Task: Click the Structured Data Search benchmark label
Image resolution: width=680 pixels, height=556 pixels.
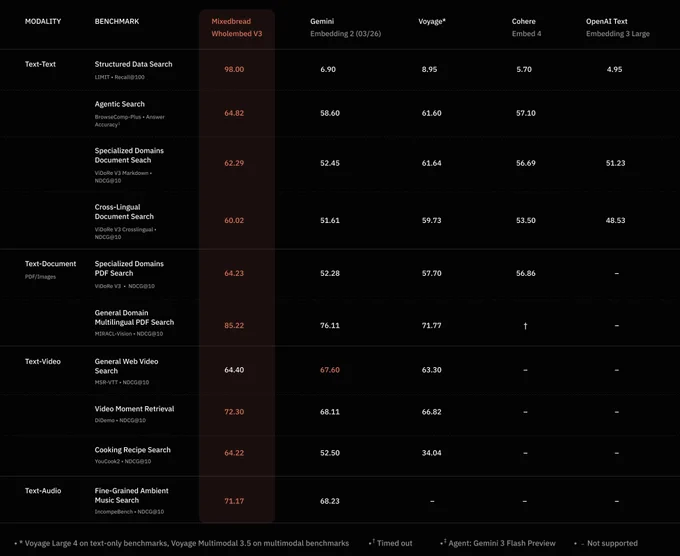Action: coord(134,64)
